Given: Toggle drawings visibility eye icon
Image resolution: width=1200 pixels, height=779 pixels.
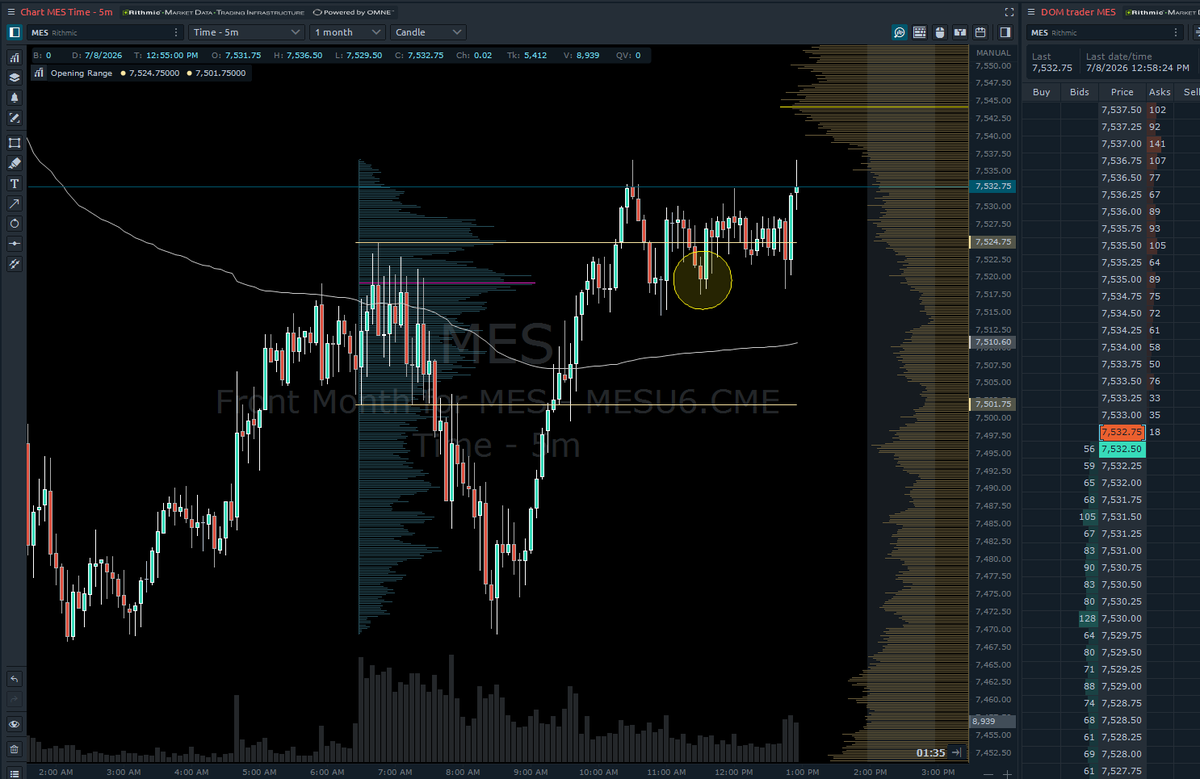Looking at the screenshot, I should (14, 724).
